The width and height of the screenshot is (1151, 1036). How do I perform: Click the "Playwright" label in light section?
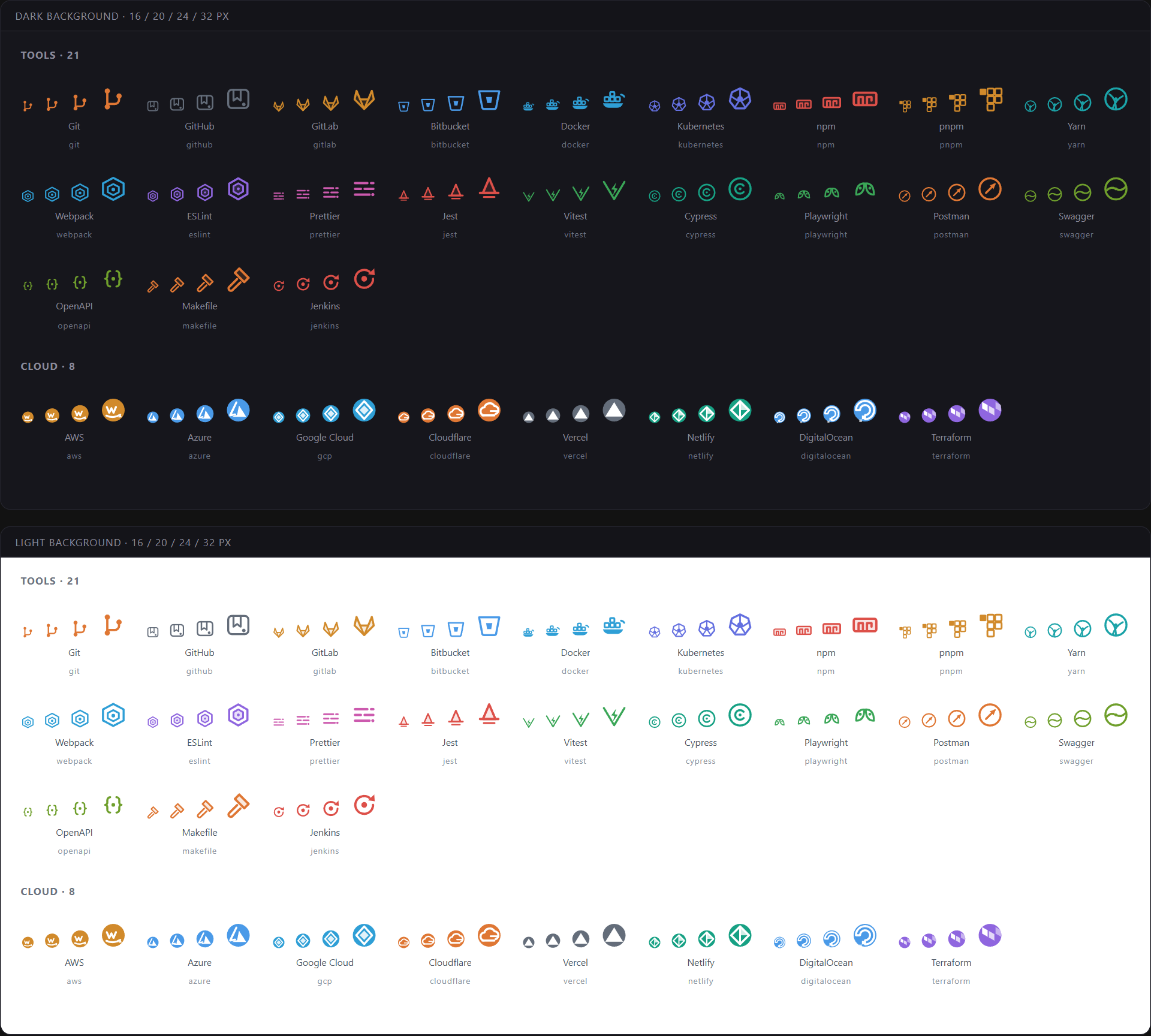pyautogui.click(x=825, y=742)
